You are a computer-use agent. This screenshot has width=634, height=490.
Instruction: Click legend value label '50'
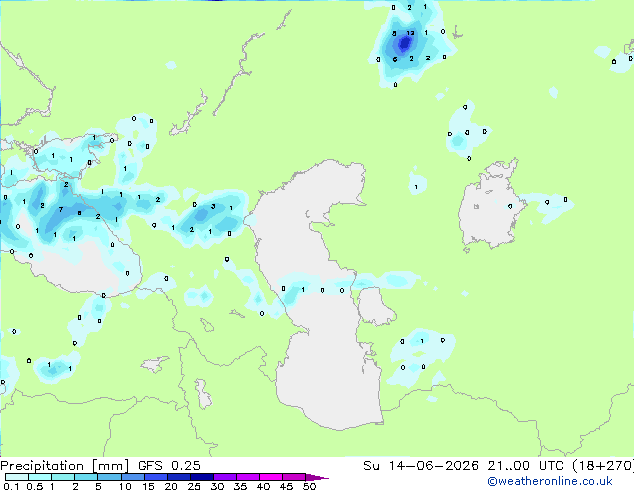[x=309, y=486]
